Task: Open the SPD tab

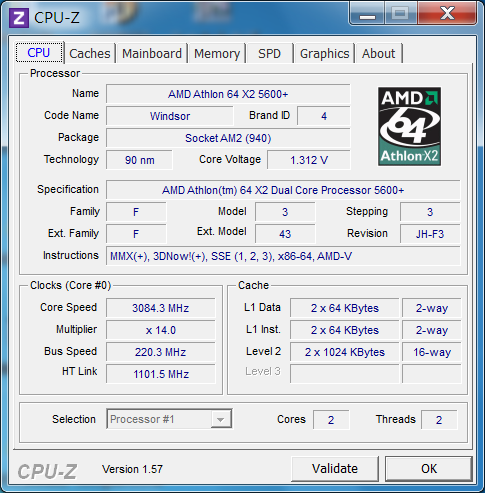Action: click(270, 53)
